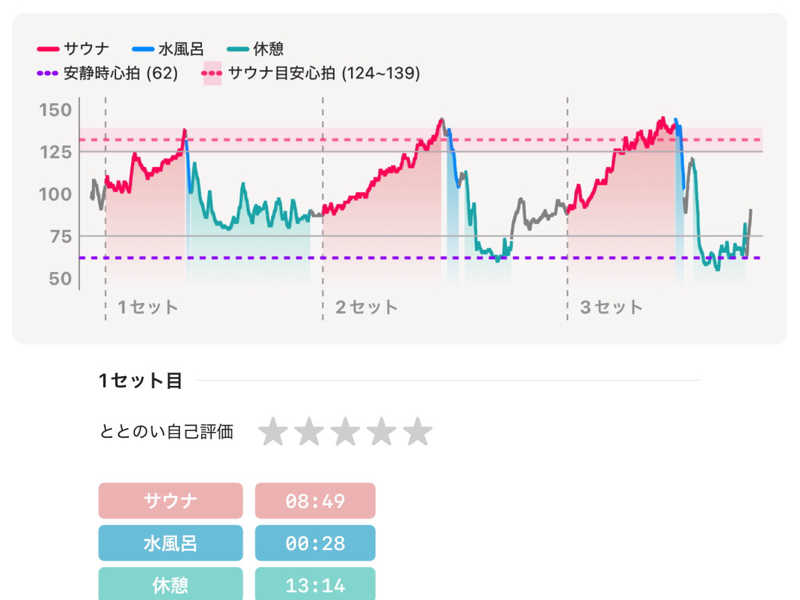Set rating to four stars
Image resolution: width=800 pixels, height=600 pixels.
pyautogui.click(x=381, y=432)
